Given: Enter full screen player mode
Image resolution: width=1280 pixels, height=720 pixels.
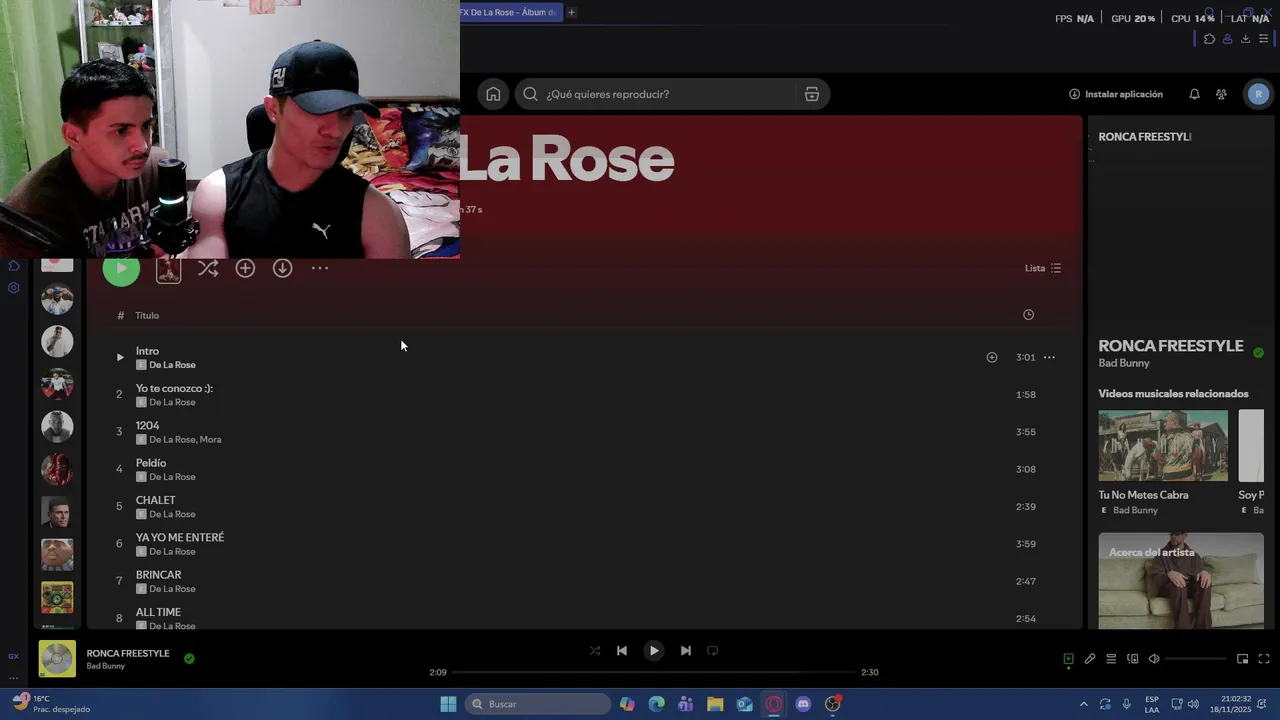Looking at the screenshot, I should 1264,659.
